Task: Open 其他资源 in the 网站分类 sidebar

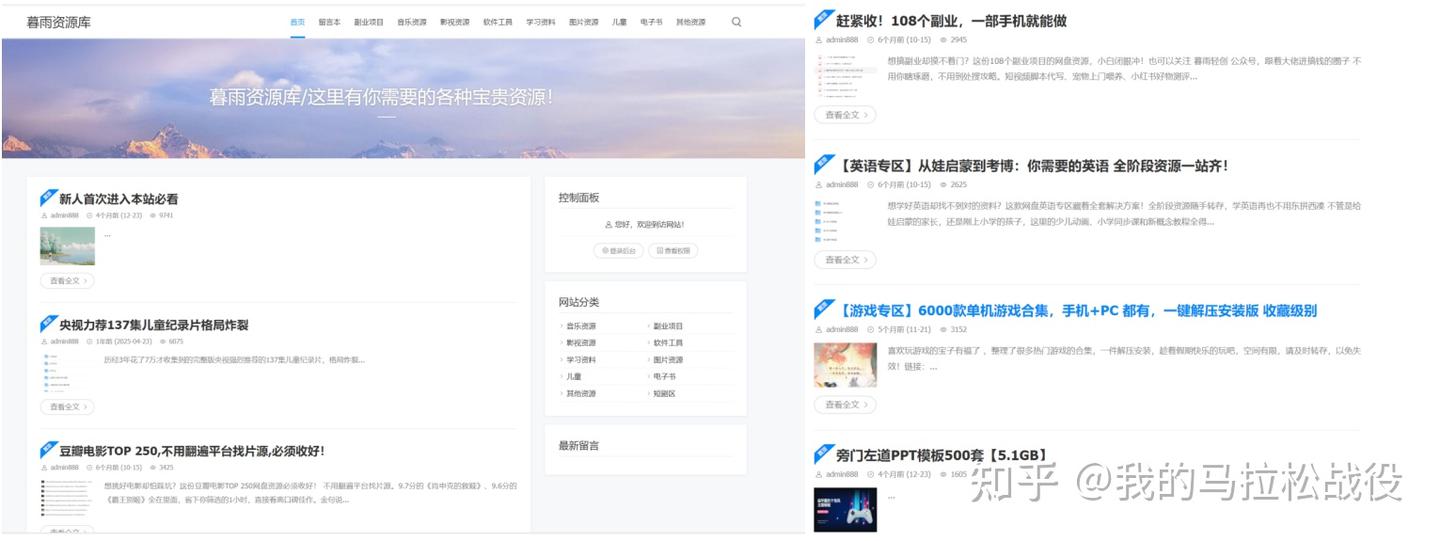Action: tap(581, 394)
